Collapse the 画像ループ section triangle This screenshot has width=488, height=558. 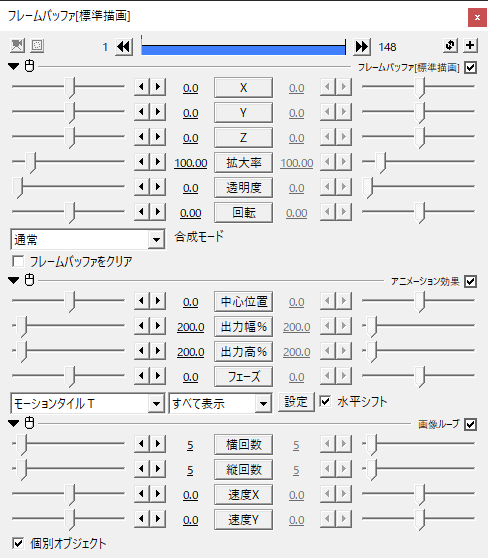14,423
